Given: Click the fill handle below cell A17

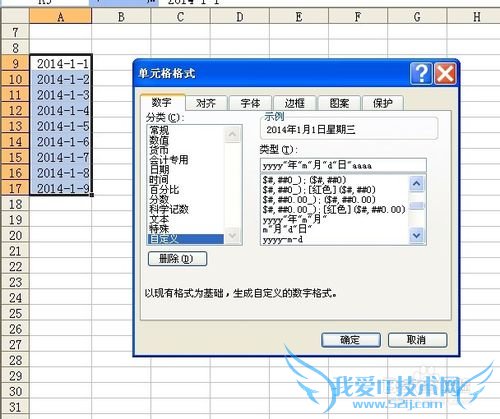Looking at the screenshot, I should (92, 195).
